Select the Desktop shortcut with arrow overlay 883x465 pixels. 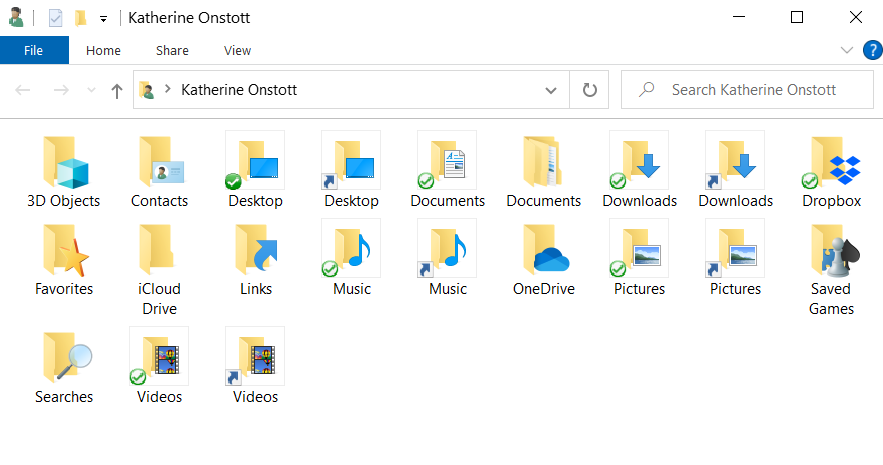point(351,172)
